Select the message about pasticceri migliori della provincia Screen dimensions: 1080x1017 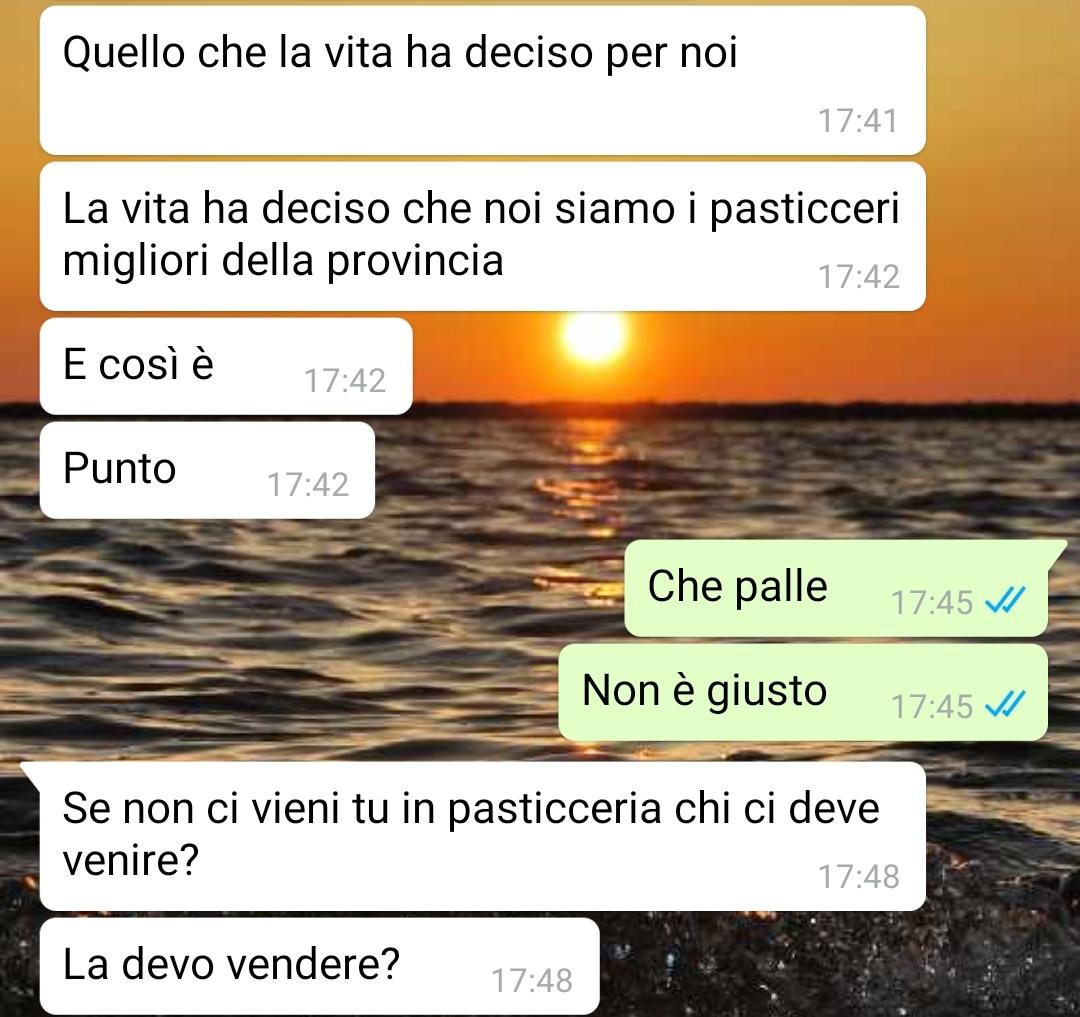(483, 236)
